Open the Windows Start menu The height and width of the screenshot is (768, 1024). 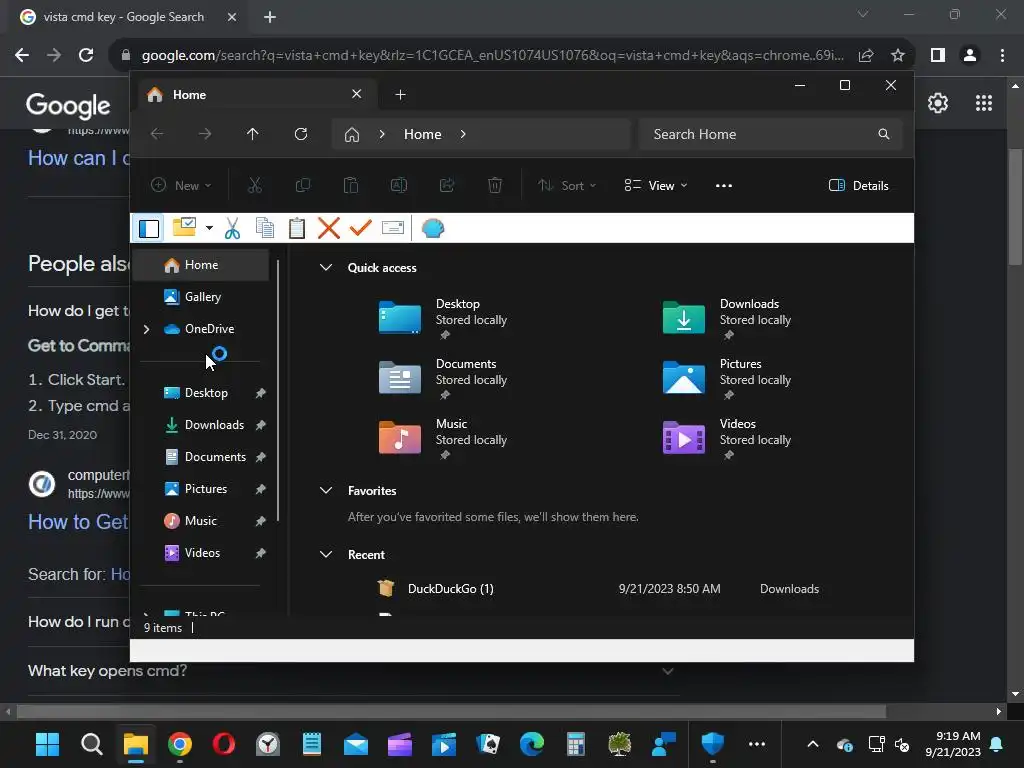click(47, 744)
